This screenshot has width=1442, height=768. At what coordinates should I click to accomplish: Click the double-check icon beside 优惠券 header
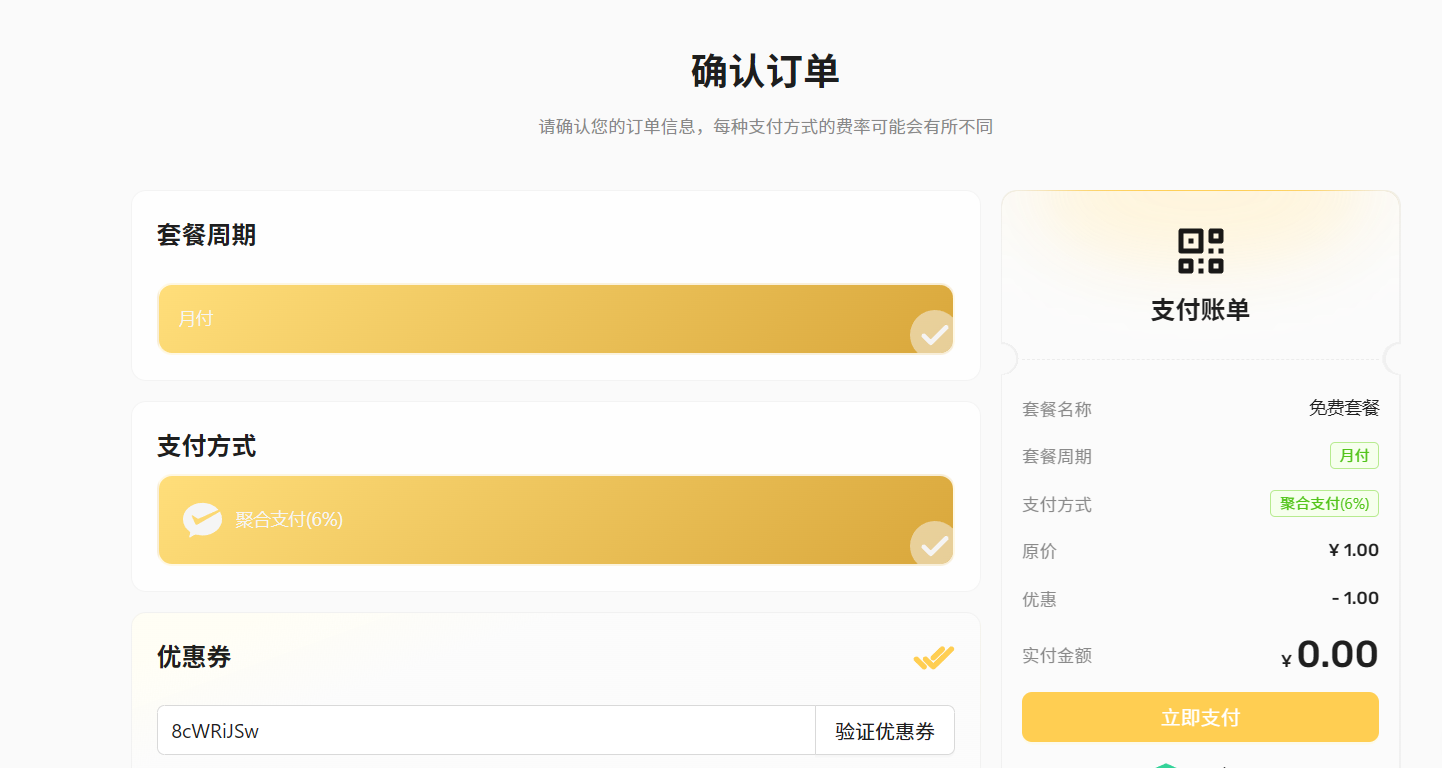click(933, 657)
